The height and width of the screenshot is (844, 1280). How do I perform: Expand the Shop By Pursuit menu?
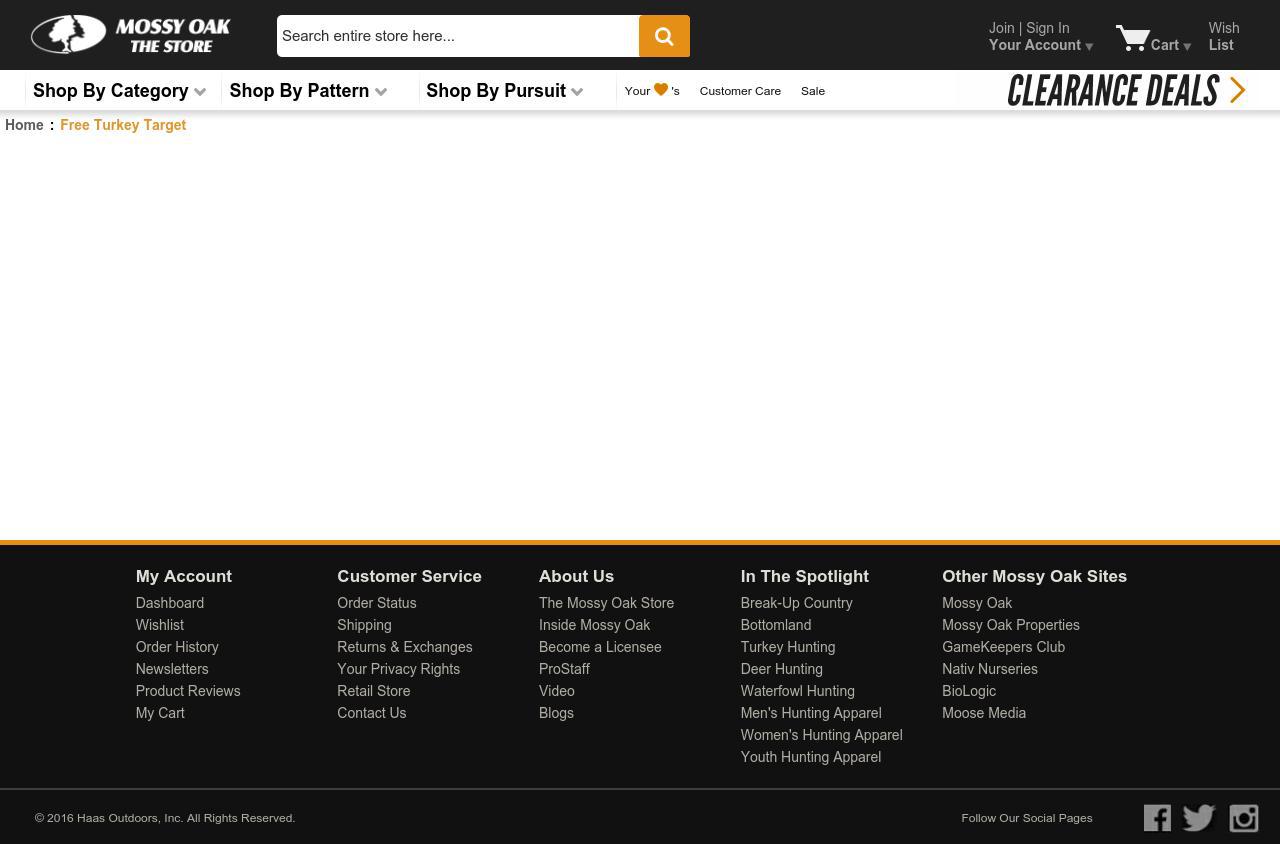pyautogui.click(x=504, y=91)
